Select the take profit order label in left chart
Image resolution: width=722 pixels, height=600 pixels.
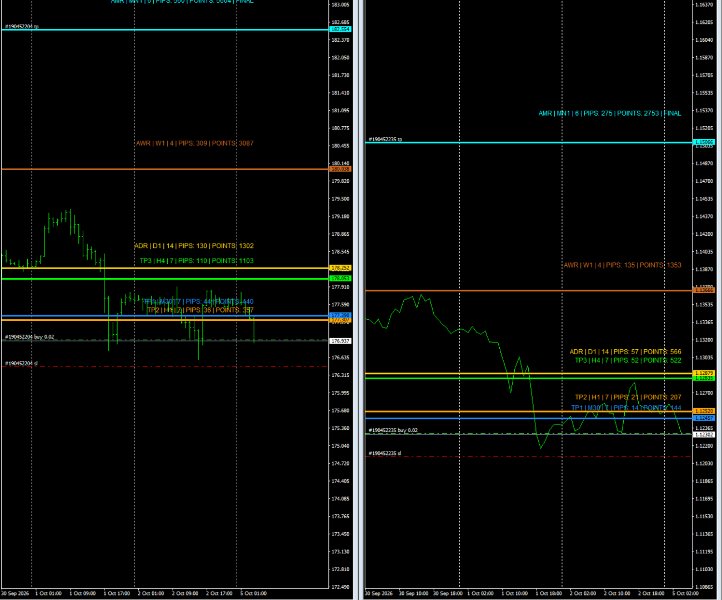click(22, 27)
